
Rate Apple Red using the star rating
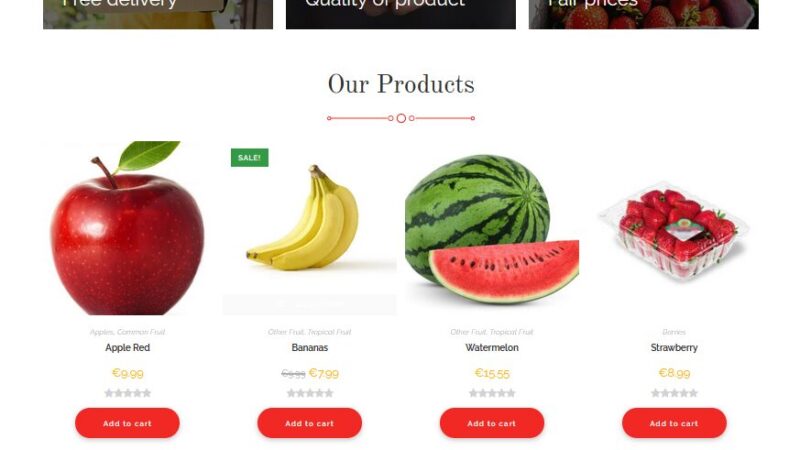(x=128, y=393)
